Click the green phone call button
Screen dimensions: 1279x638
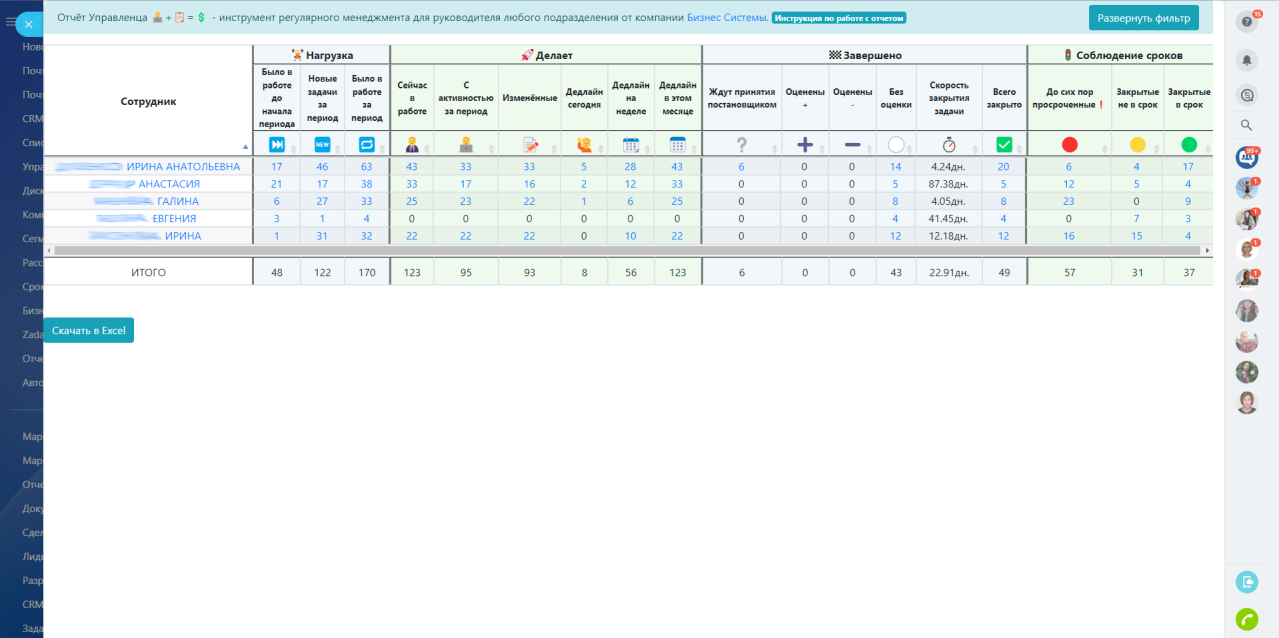tap(1246, 619)
